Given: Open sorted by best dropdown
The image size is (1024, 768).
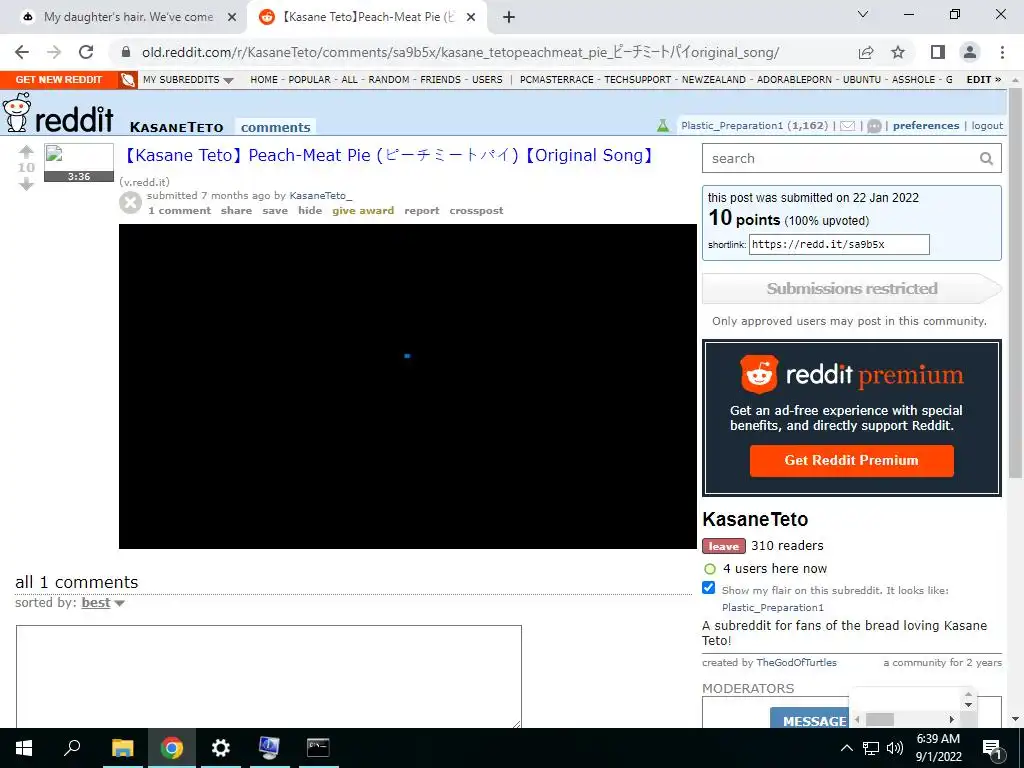Looking at the screenshot, I should (x=103, y=603).
